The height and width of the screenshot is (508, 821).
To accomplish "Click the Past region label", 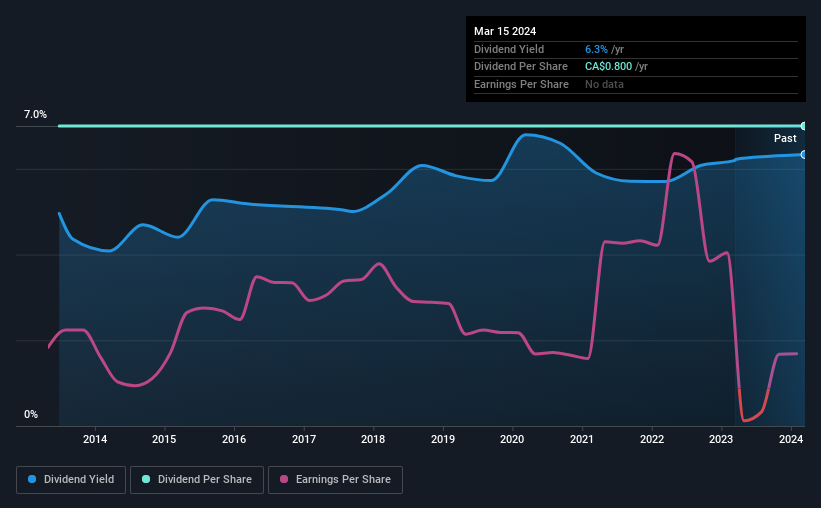I will tap(785, 138).
